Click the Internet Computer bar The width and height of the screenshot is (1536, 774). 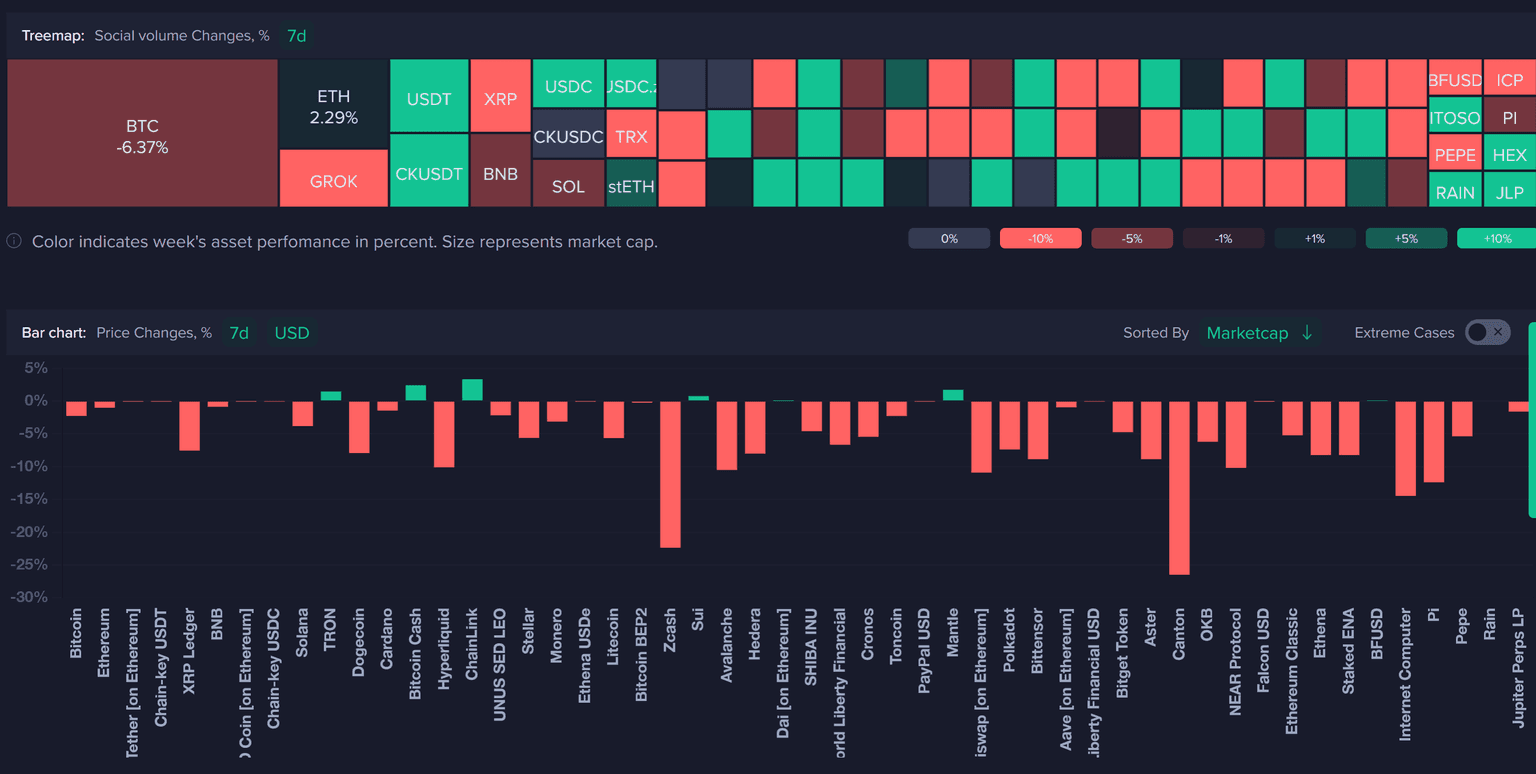pyautogui.click(x=1405, y=448)
